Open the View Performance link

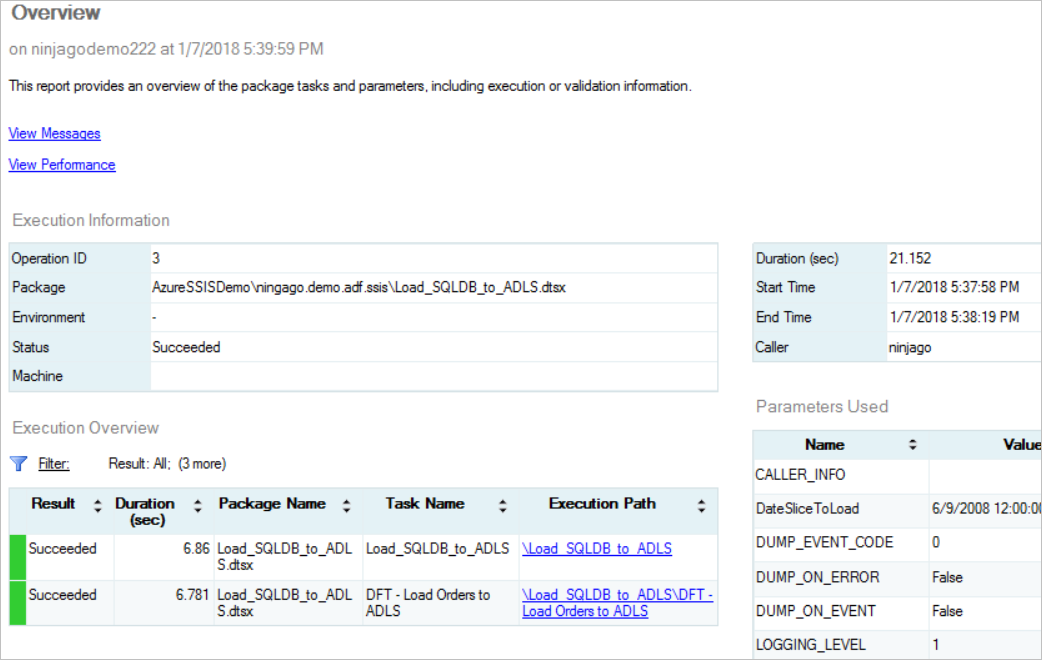62,165
